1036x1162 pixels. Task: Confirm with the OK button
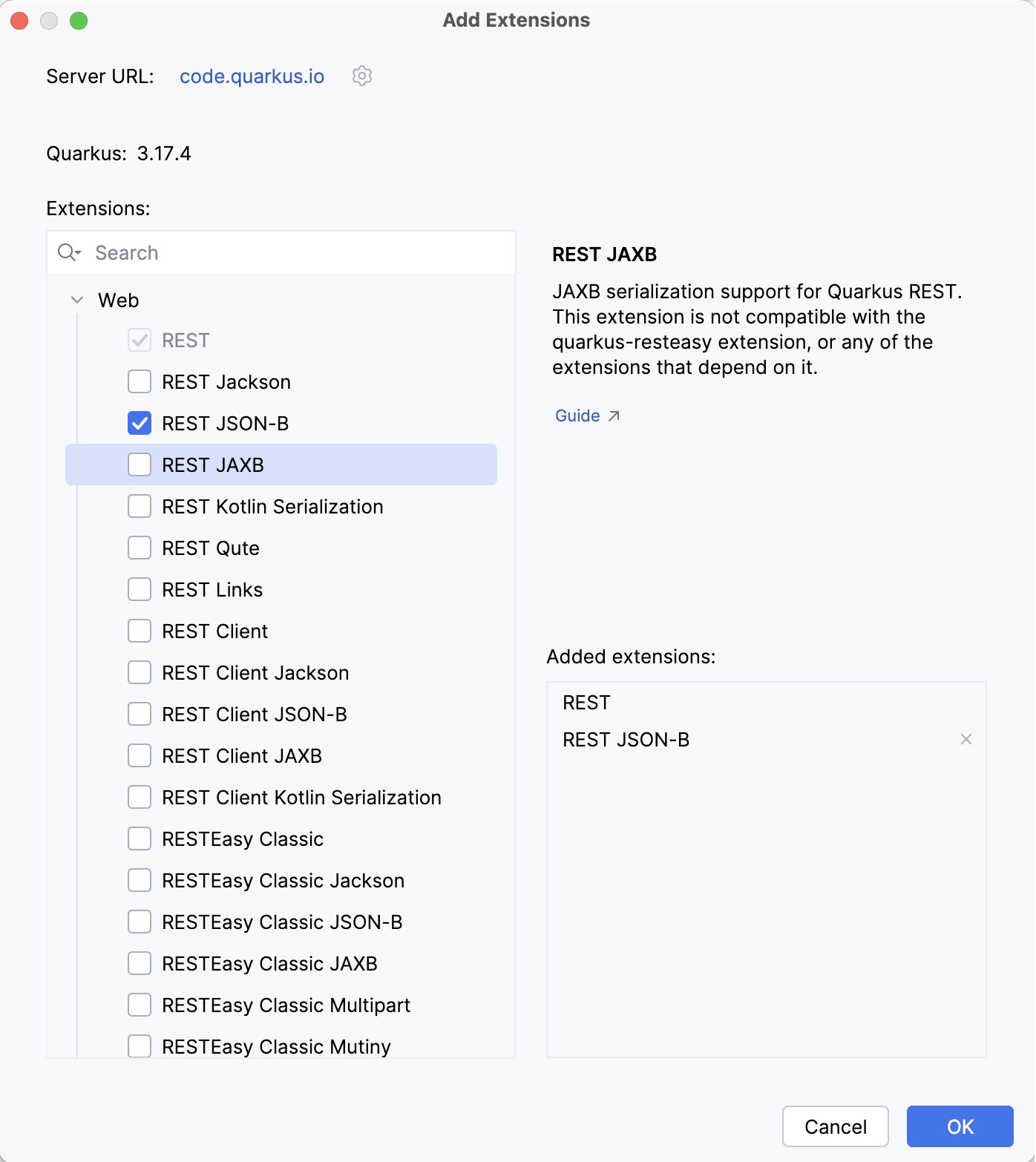(x=959, y=1126)
